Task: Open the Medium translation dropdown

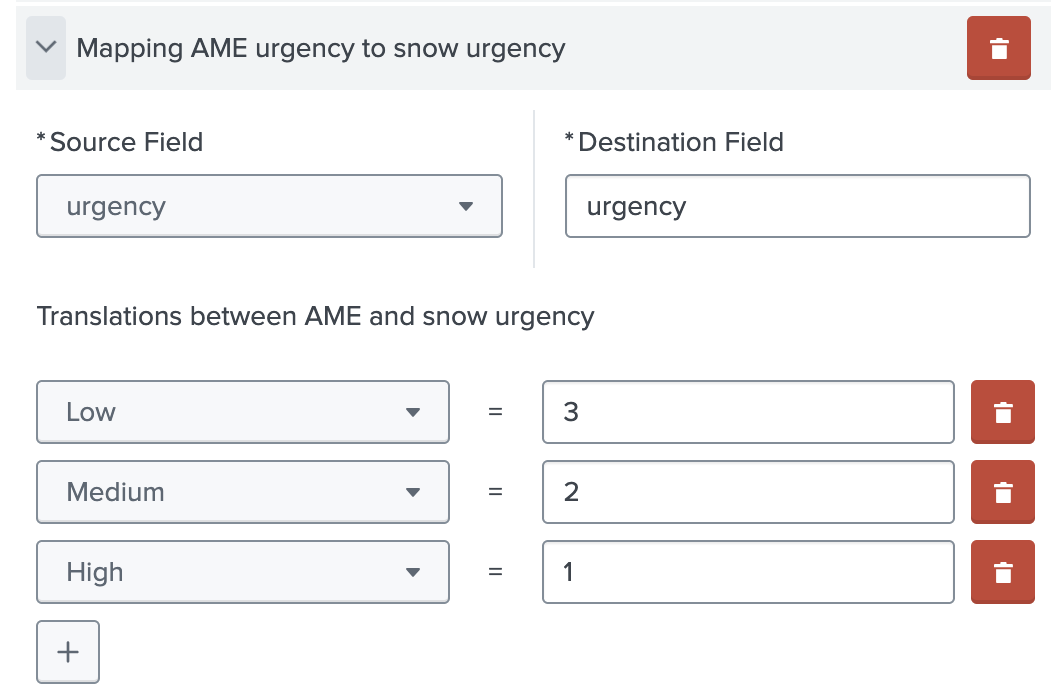Action: (x=242, y=492)
